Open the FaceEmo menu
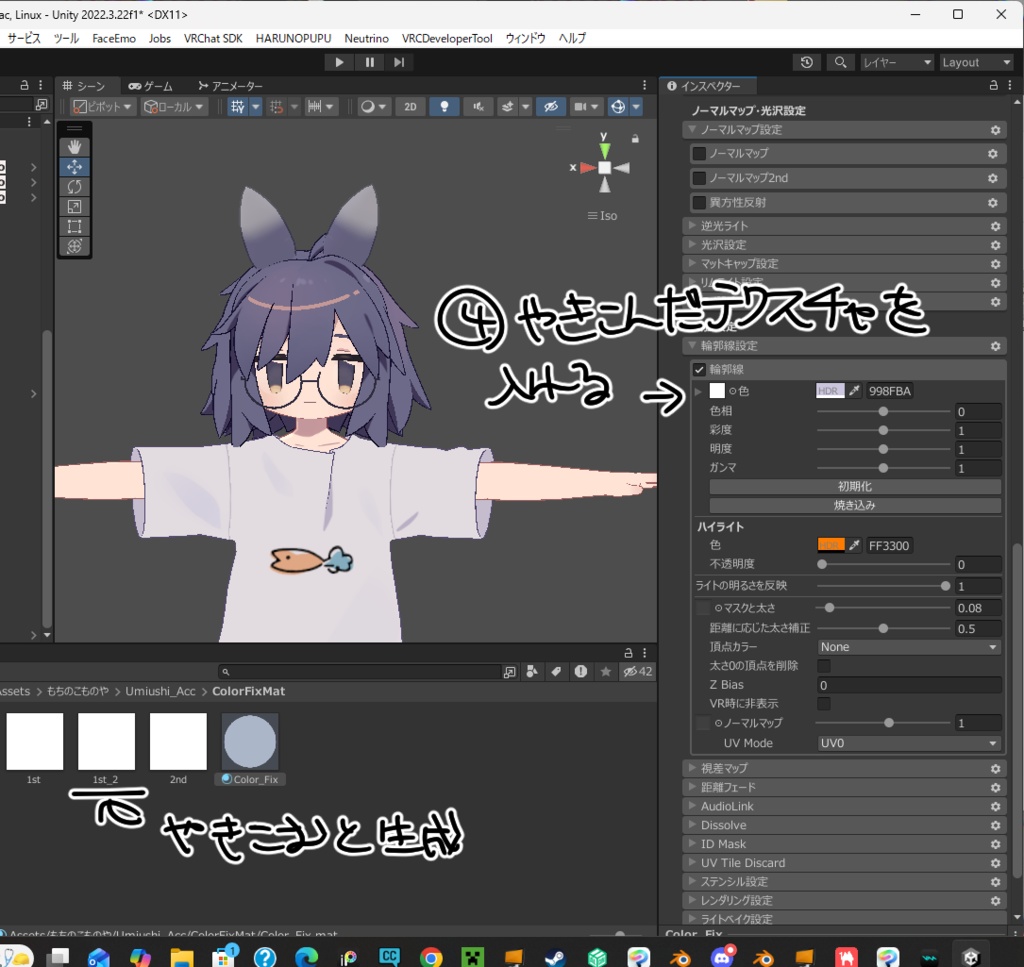This screenshot has width=1024, height=967. tap(114, 39)
